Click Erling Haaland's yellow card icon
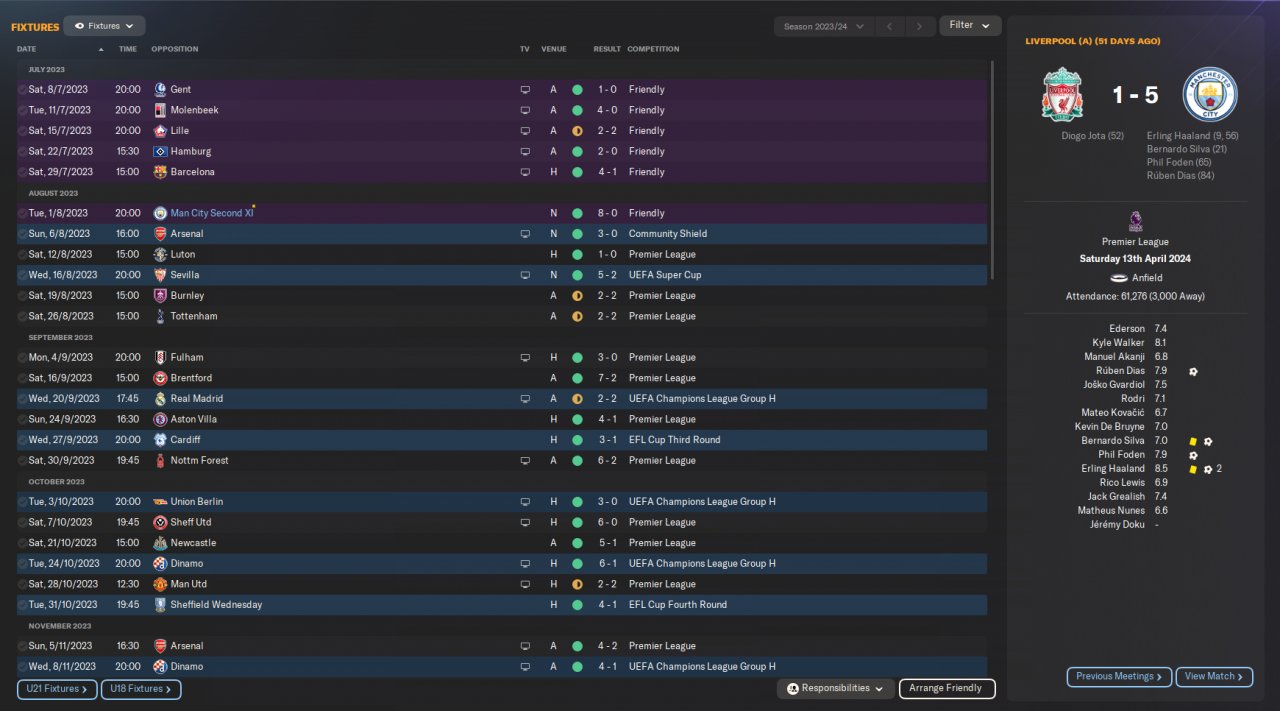 coord(1193,469)
